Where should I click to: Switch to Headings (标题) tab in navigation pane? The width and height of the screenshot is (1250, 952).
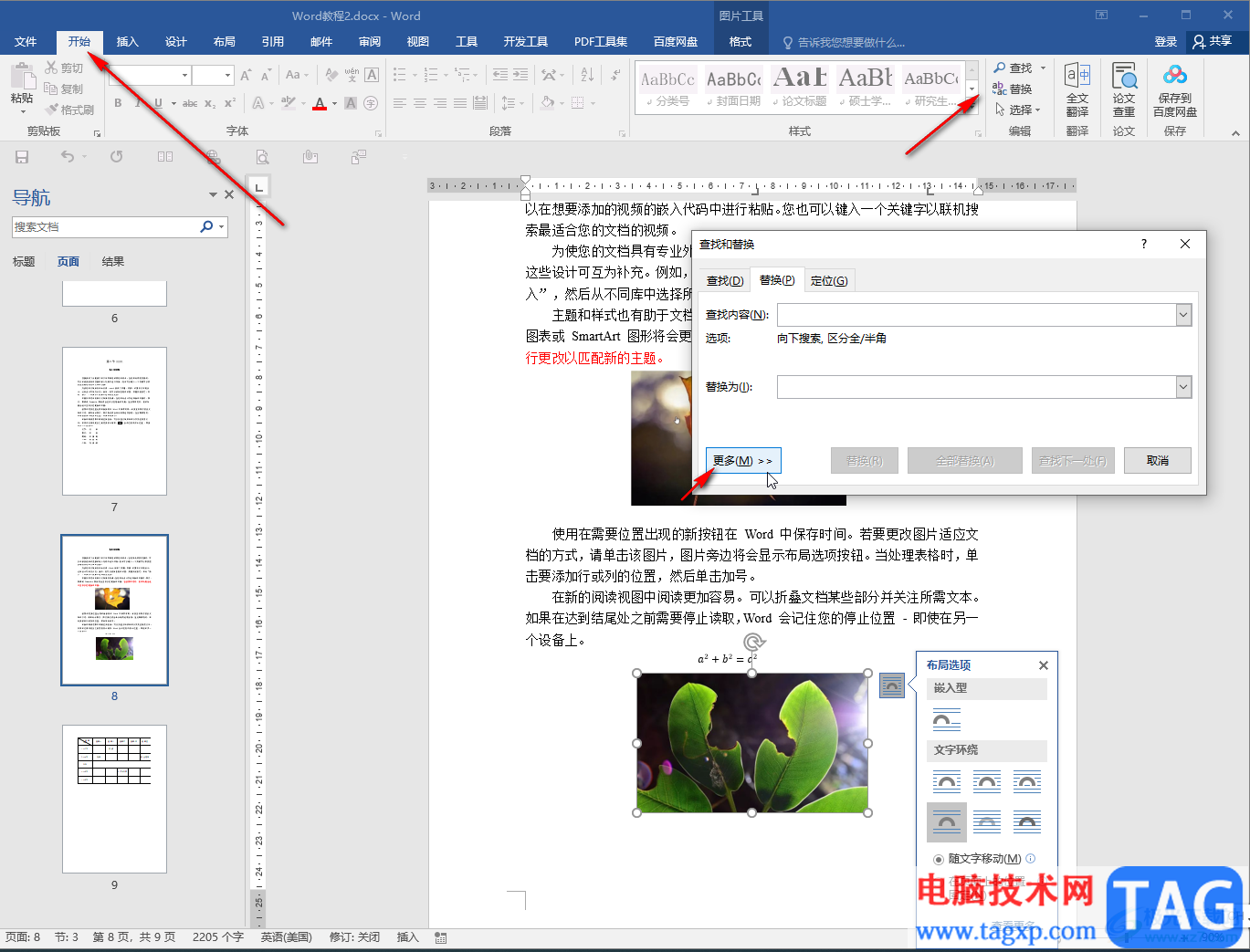(24, 262)
